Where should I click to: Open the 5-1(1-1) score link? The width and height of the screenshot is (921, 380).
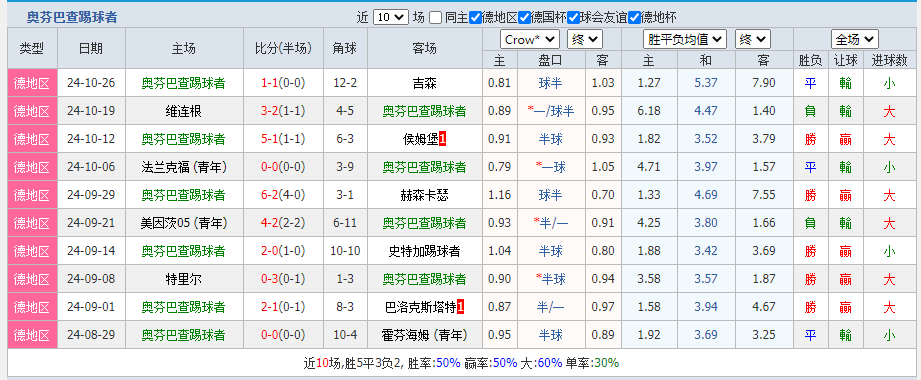click(x=283, y=139)
